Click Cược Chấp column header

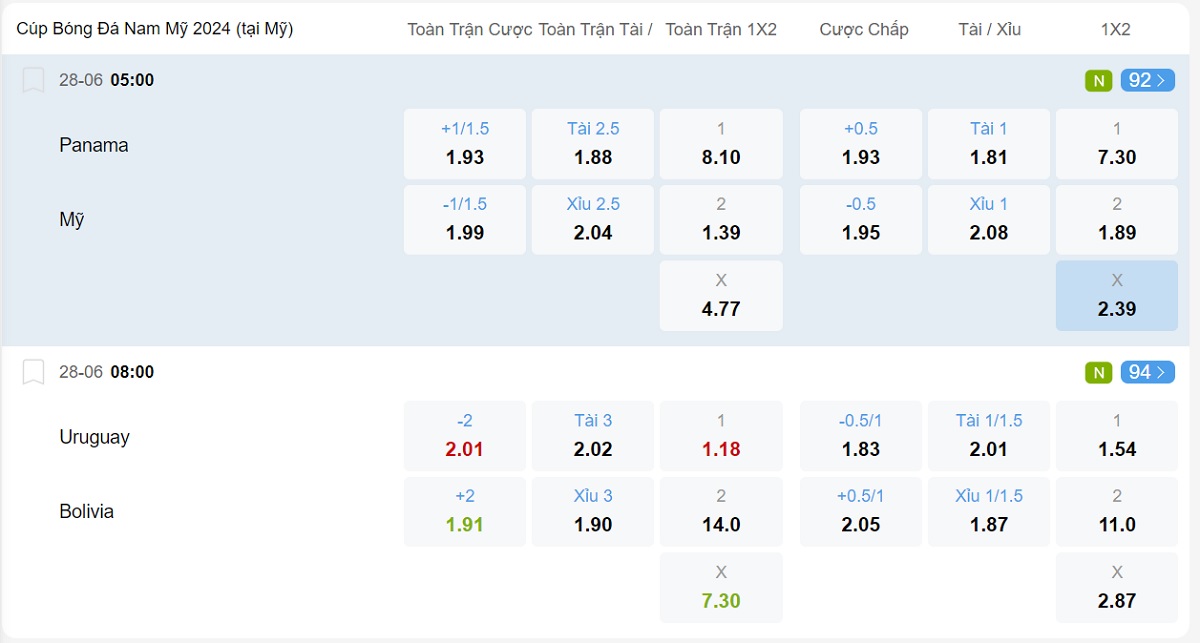pos(864,30)
